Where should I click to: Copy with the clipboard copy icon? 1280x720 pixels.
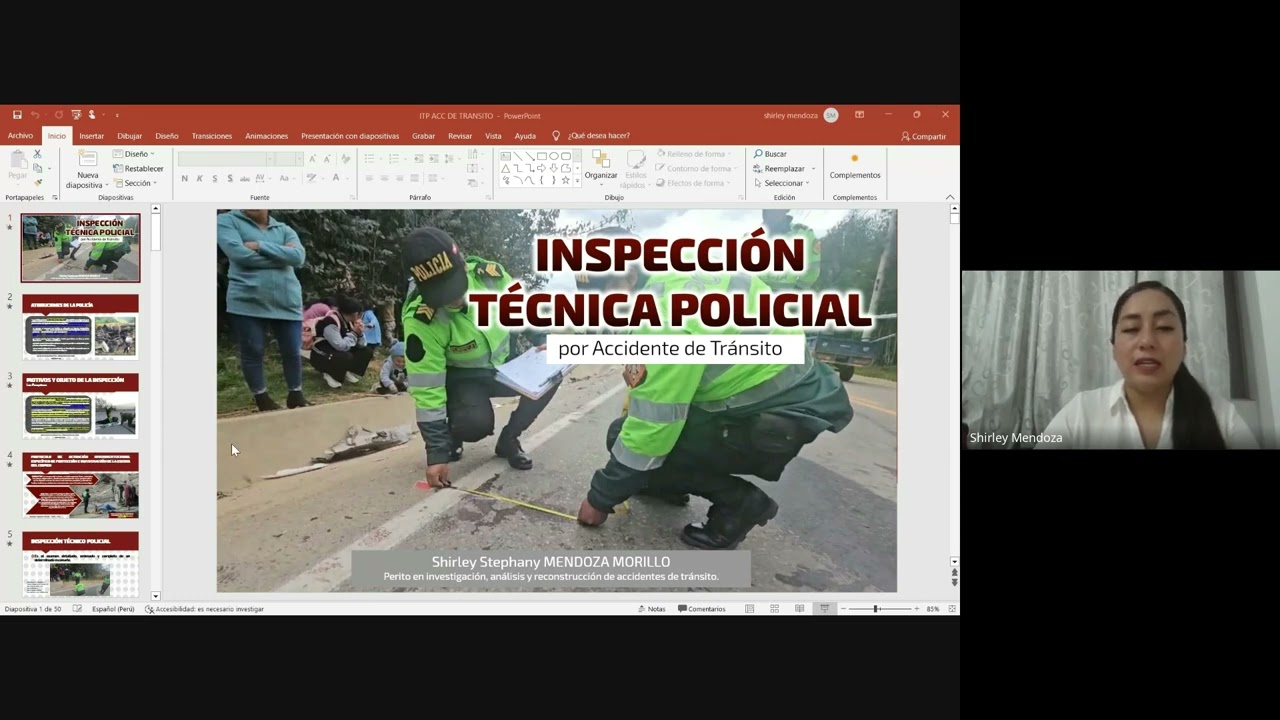coord(37,168)
